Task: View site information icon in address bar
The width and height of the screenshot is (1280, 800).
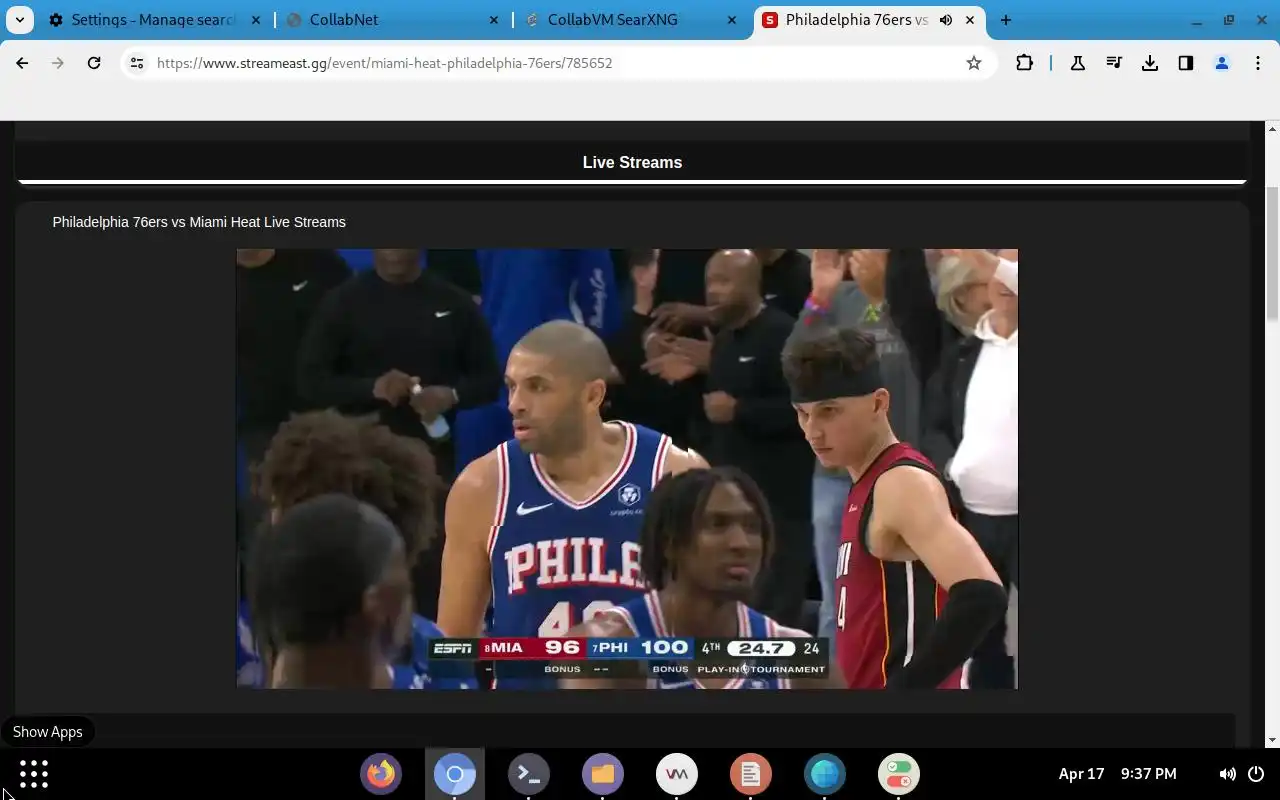Action: point(137,63)
